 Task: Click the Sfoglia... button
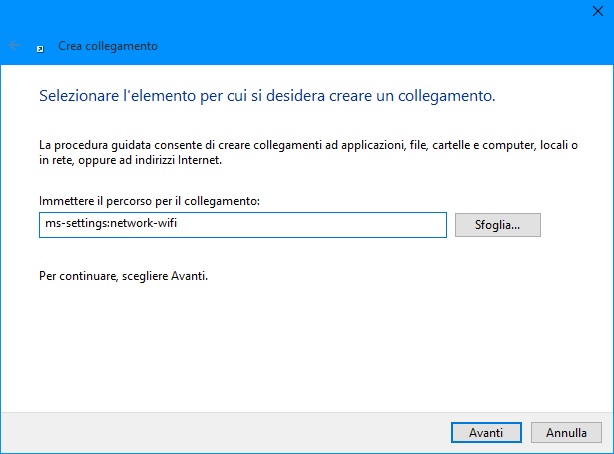click(497, 225)
